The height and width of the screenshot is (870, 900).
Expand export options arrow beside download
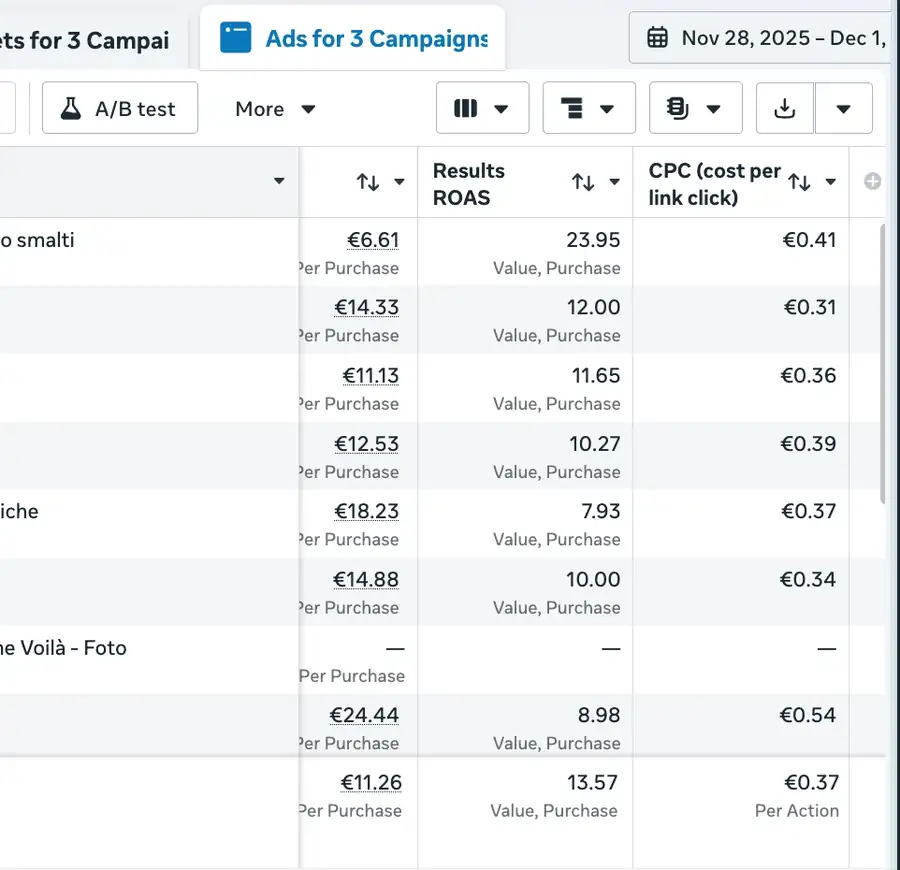tap(843, 108)
